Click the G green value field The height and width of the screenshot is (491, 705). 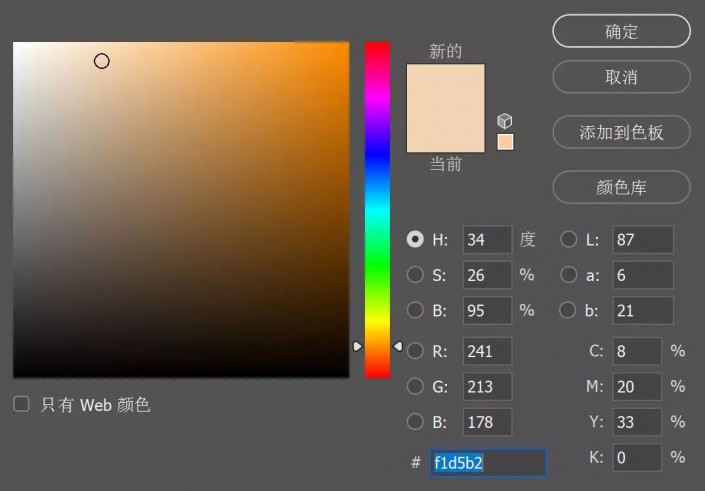pos(487,386)
